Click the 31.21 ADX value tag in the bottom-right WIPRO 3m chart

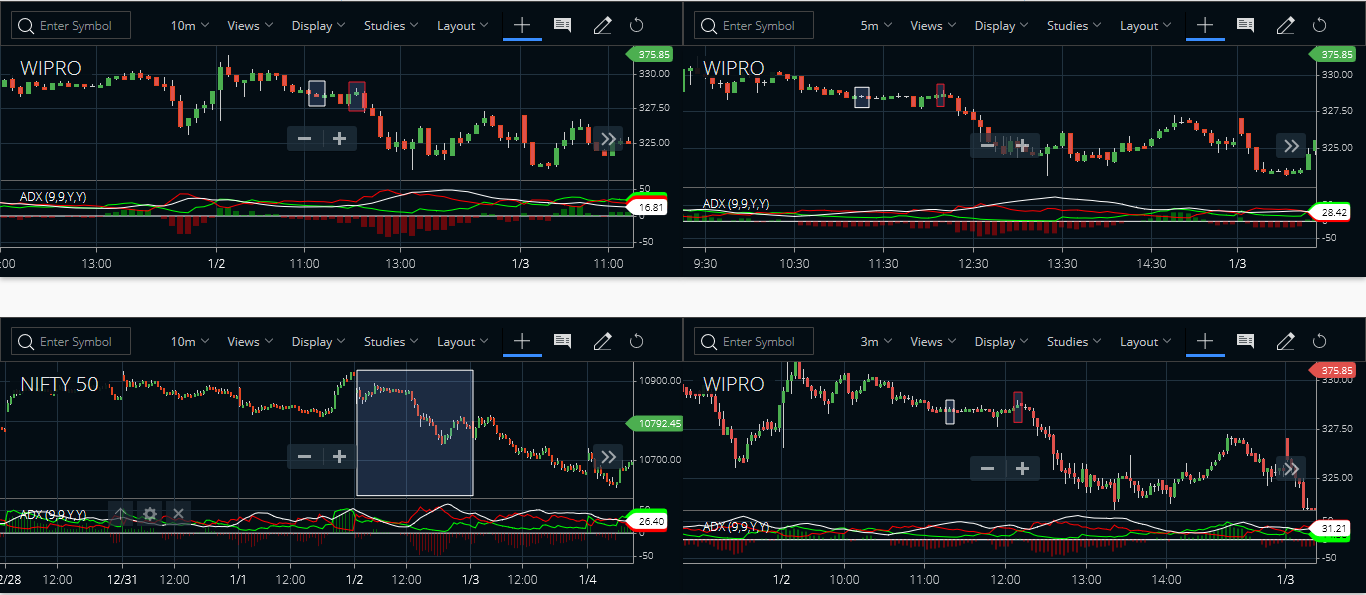click(x=1332, y=527)
